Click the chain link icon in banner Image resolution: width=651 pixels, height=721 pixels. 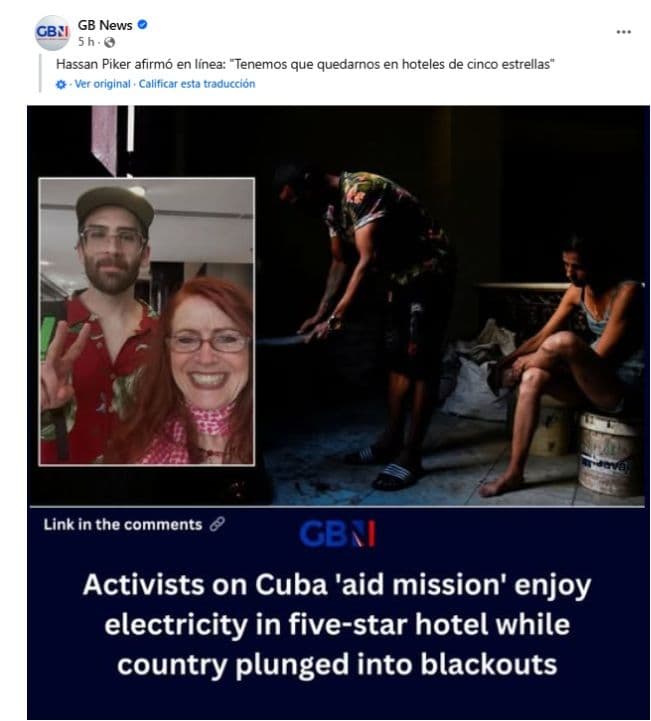[x=217, y=524]
